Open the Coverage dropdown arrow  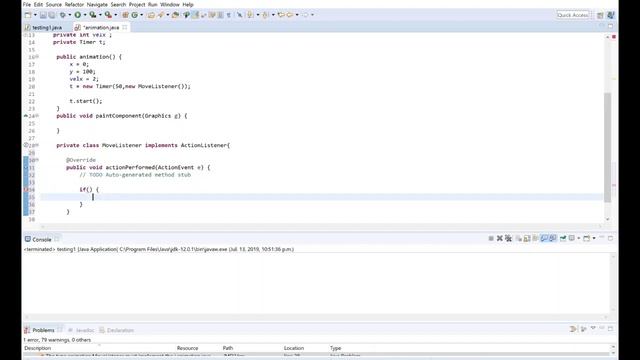[x=100, y=15]
